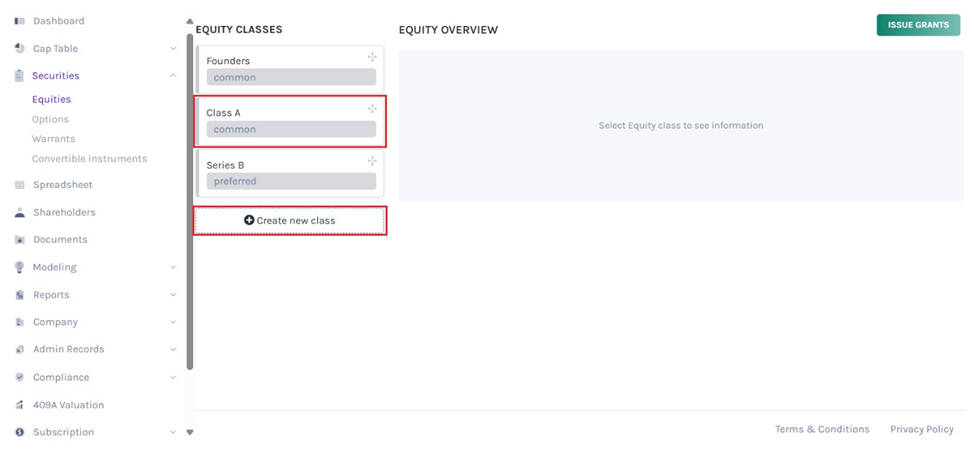Go to Options submenu item

point(50,119)
